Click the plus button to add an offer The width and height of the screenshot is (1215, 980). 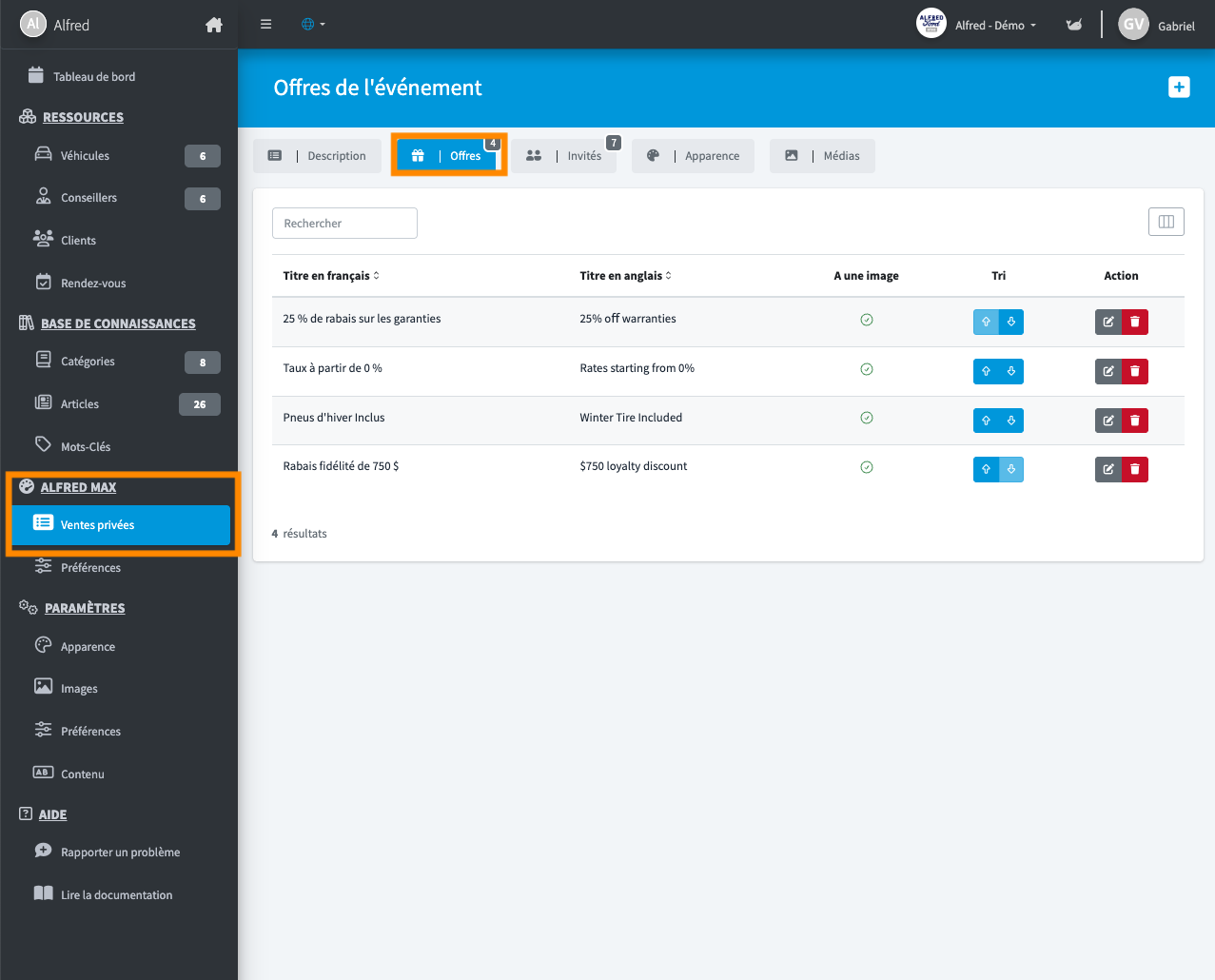point(1179,88)
